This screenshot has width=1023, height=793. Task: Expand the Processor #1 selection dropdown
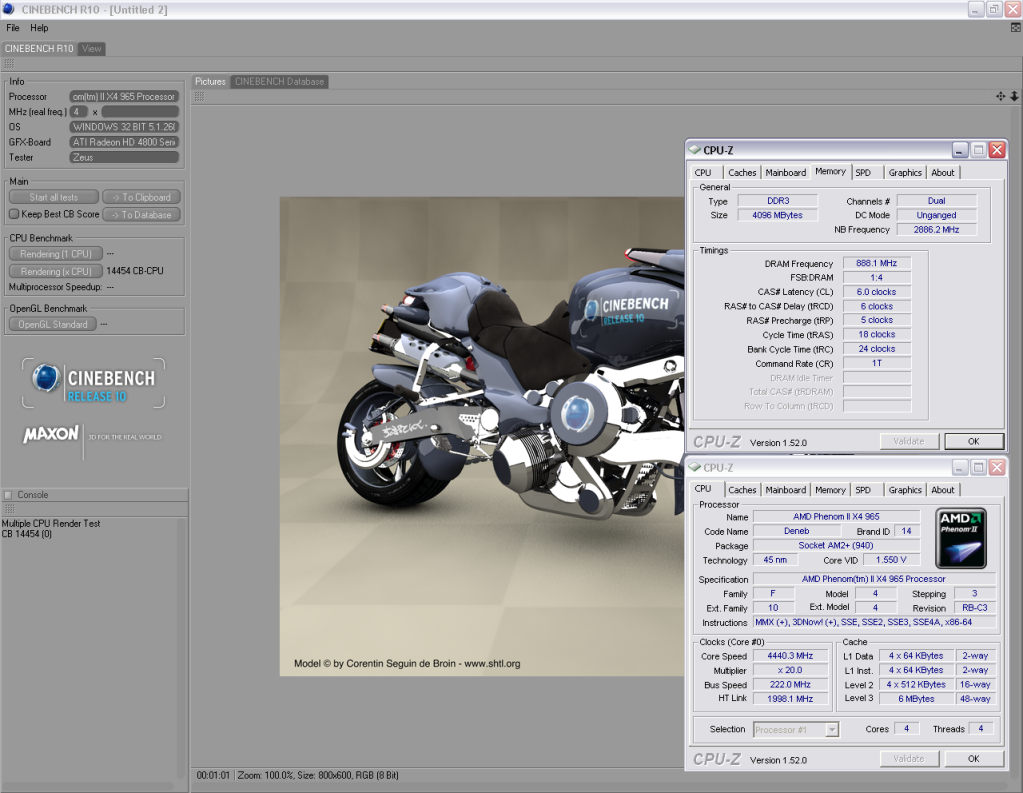tap(832, 730)
